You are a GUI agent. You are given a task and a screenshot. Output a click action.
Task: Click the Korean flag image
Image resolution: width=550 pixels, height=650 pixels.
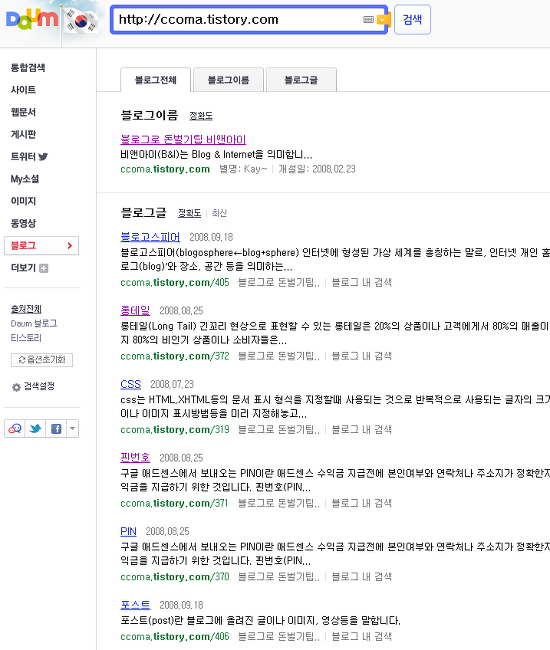pos(82,21)
